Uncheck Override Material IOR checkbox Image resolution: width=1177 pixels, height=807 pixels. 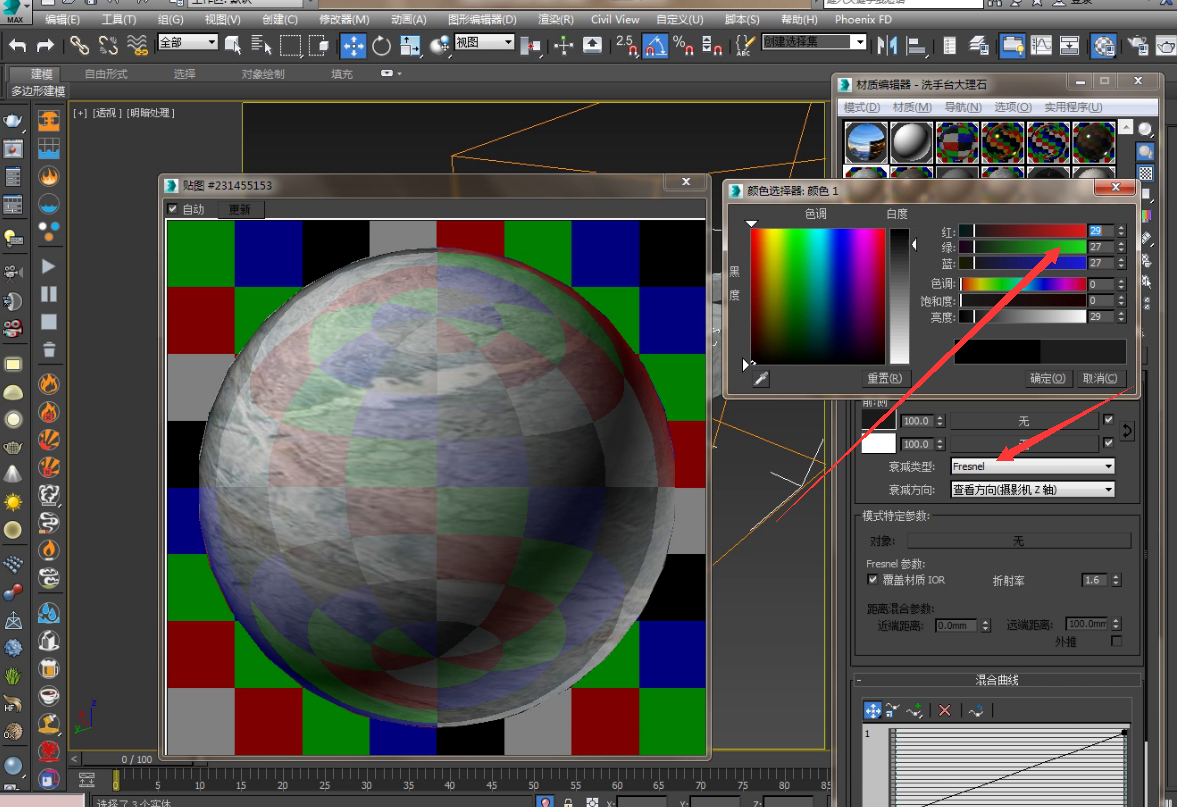point(872,580)
